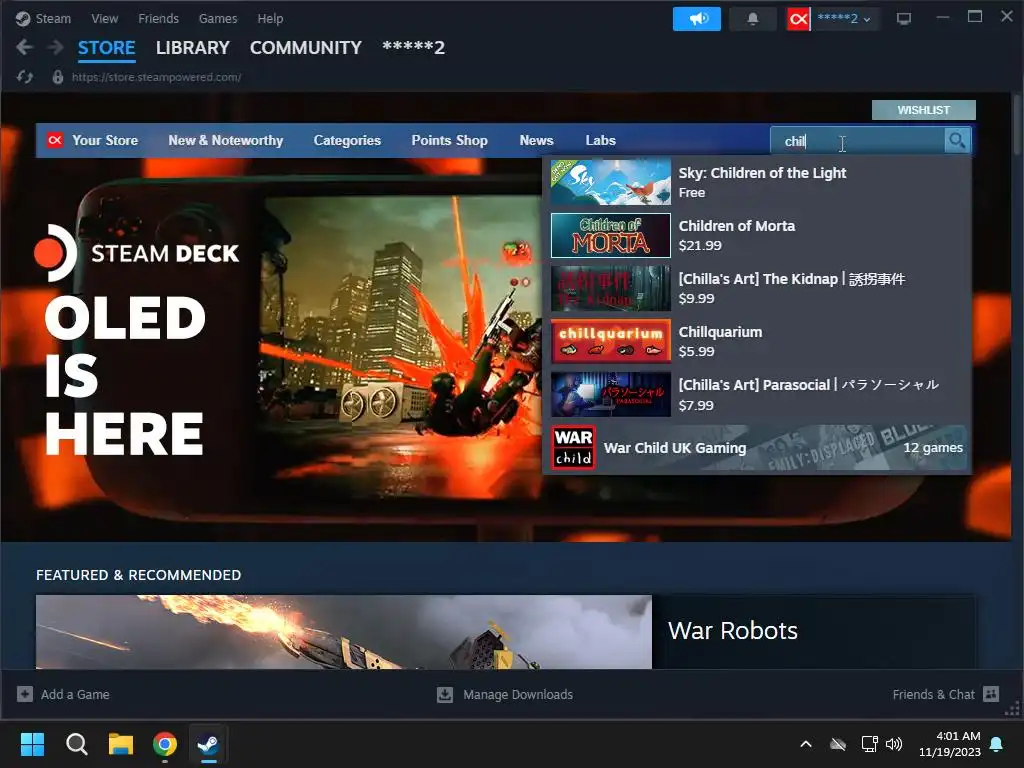This screenshot has width=1024, height=768.
Task: Click the Children of Morta thumbnail
Action: (611, 236)
